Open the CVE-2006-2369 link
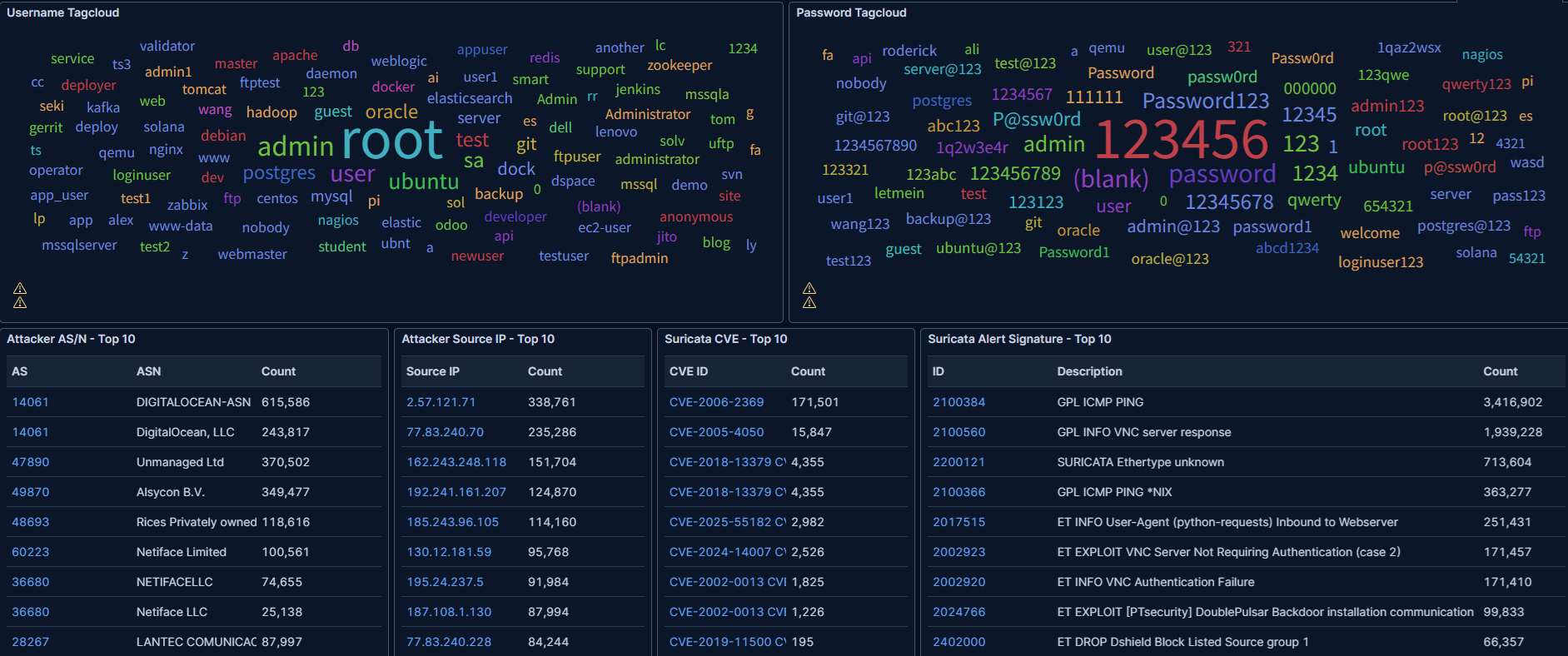 716,402
